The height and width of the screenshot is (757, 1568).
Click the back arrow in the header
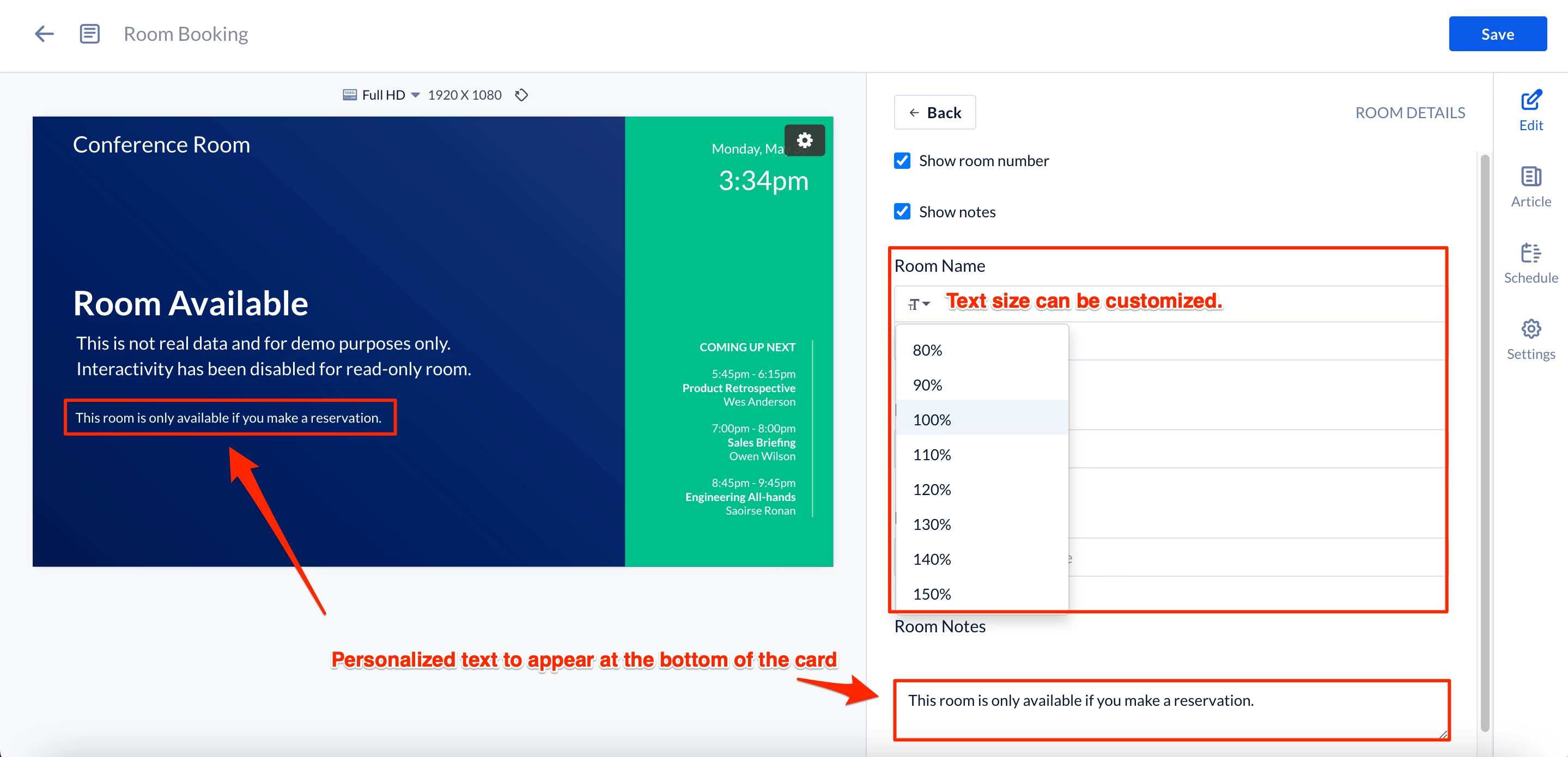tap(45, 34)
